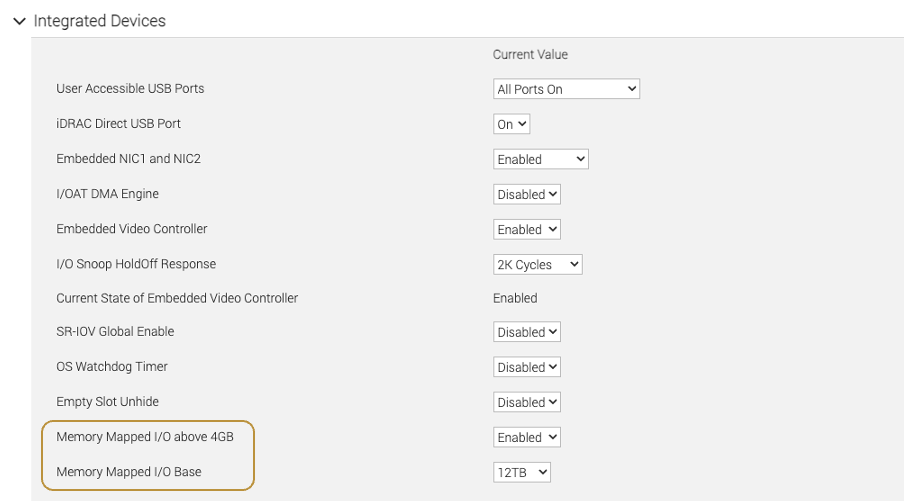This screenshot has width=904, height=501.
Task: Click the Memory Mapped I/O above 4GB label
Action: [145, 437]
